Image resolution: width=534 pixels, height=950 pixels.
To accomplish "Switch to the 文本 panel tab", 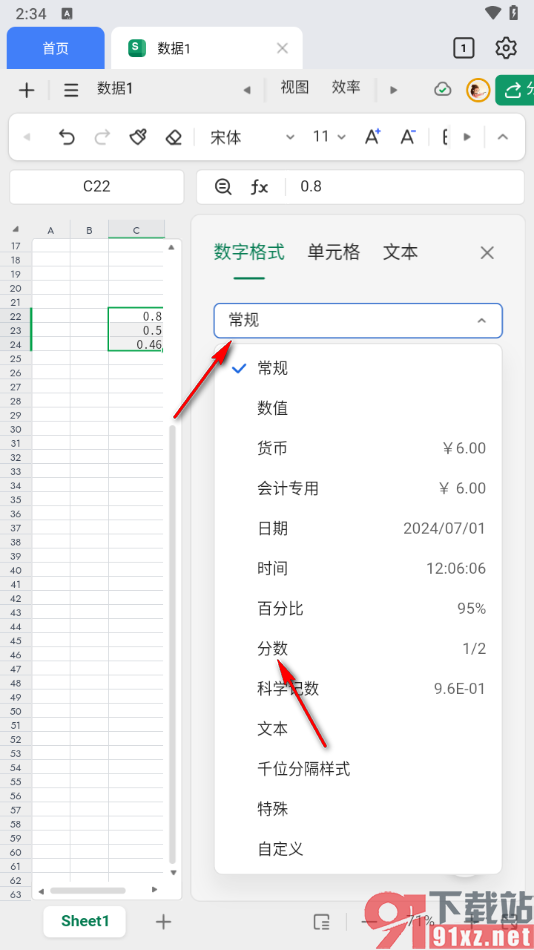I will (x=400, y=252).
